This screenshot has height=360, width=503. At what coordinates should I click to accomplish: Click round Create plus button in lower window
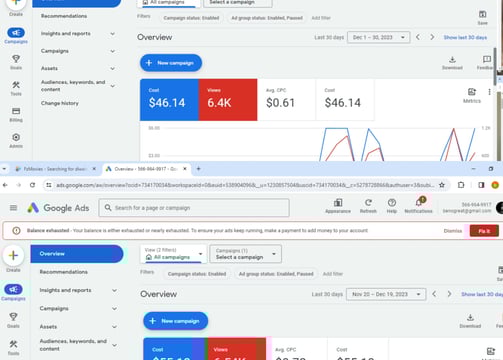point(13,256)
